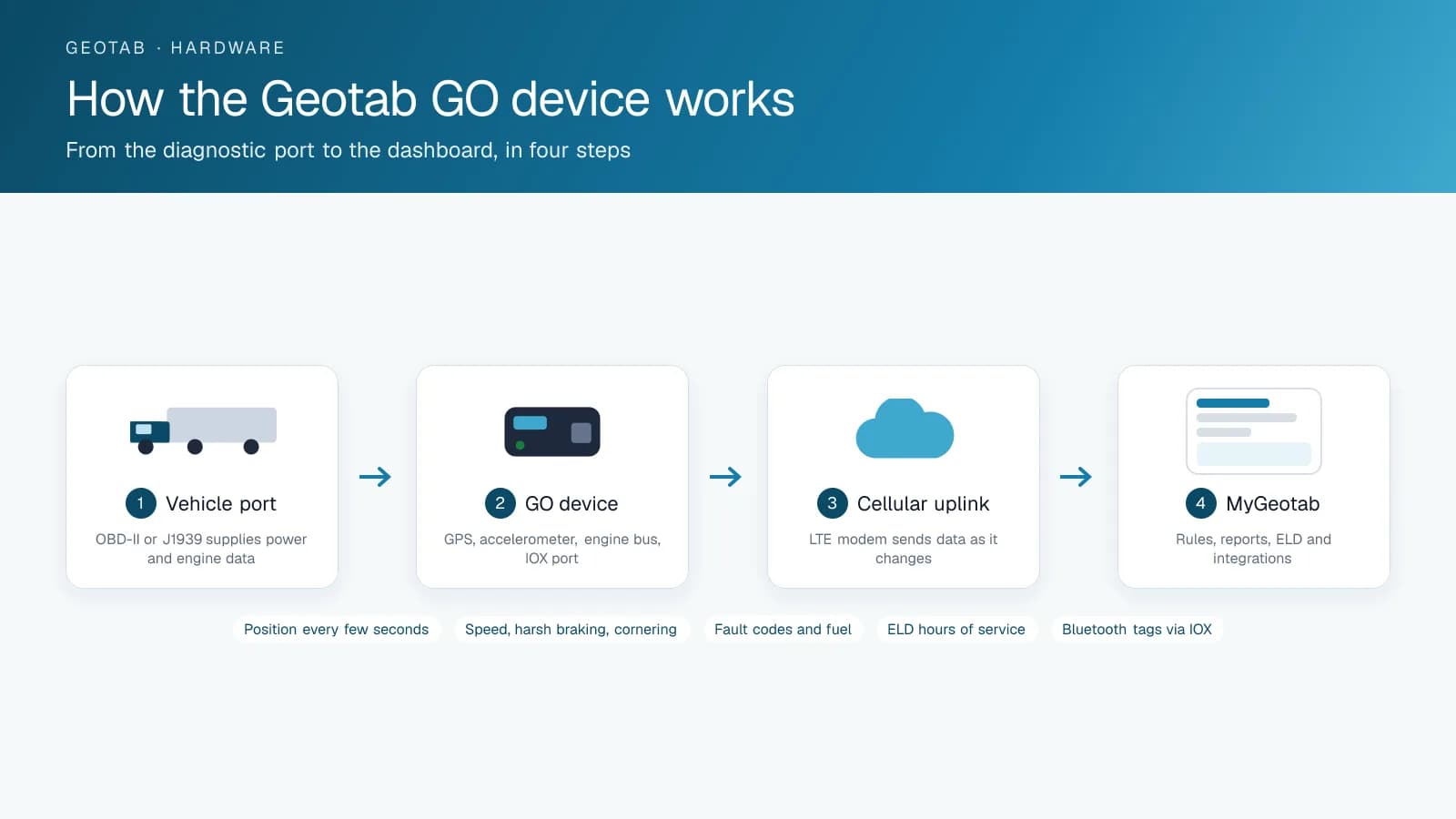The image size is (1456, 819).
Task: Click the step 2 number badge
Action: [x=500, y=503]
